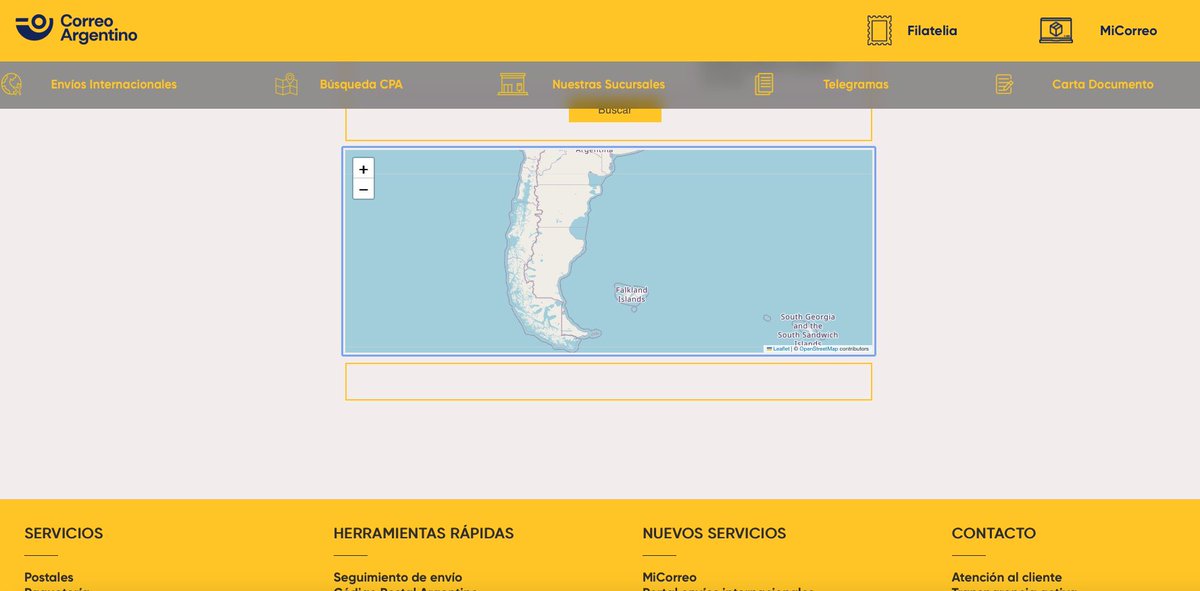The image size is (1200, 591).
Task: Open the OpenStreetMap attribution link
Action: click(818, 349)
